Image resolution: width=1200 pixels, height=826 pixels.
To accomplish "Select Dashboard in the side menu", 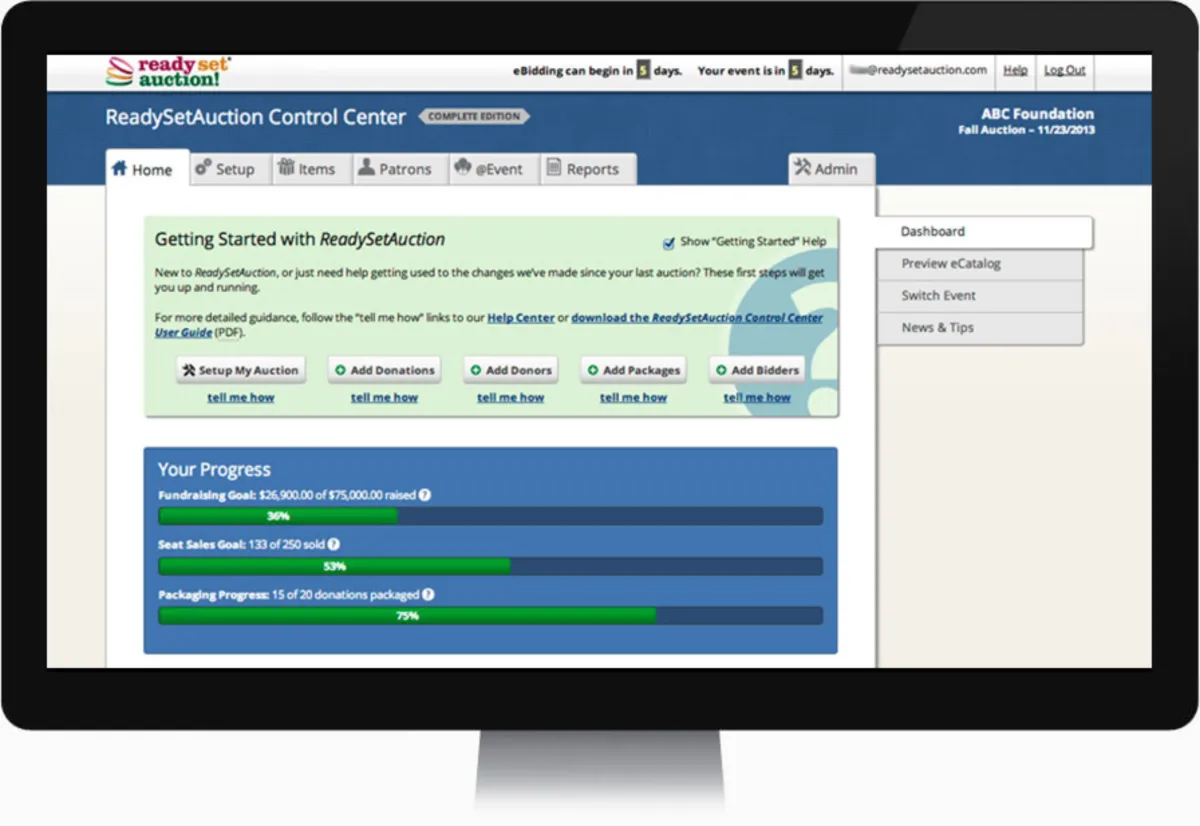I will [985, 232].
